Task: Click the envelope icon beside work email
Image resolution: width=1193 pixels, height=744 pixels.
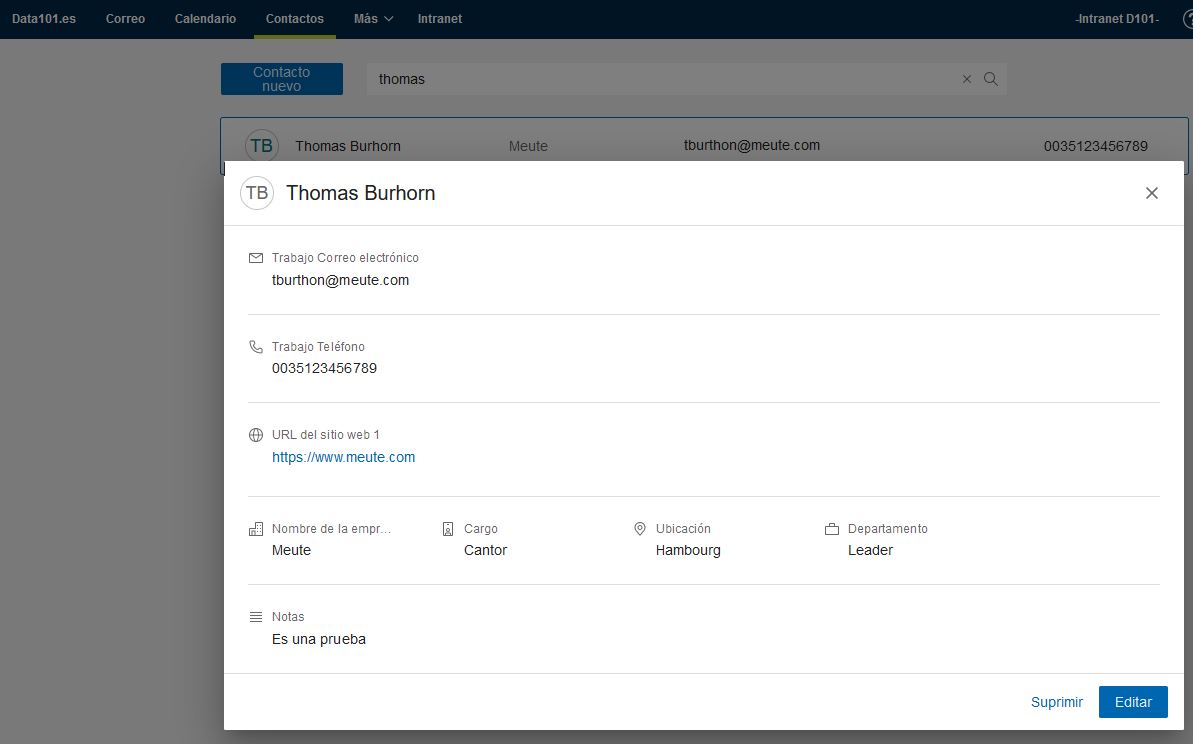Action: (255, 258)
